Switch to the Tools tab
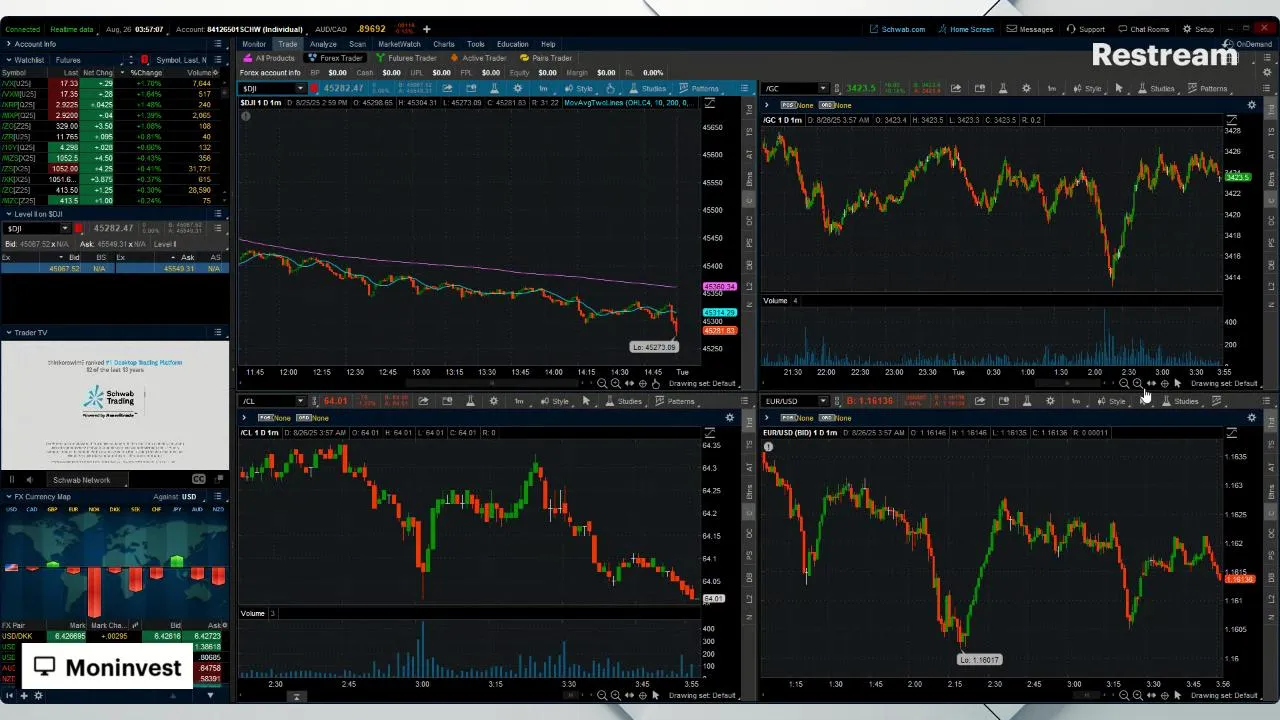This screenshot has height=720, width=1280. pyautogui.click(x=476, y=44)
